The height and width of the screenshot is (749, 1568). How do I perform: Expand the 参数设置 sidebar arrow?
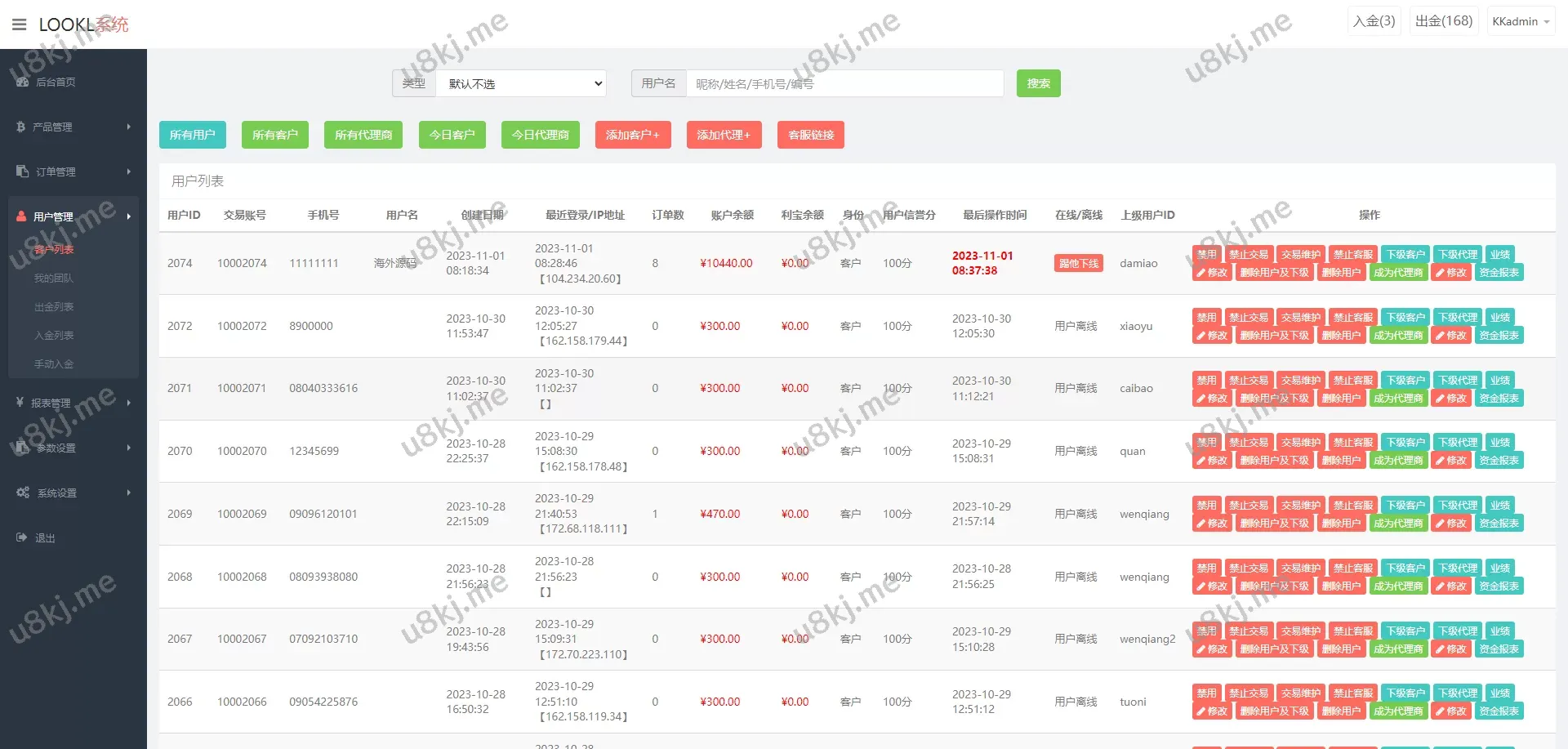pyautogui.click(x=128, y=448)
